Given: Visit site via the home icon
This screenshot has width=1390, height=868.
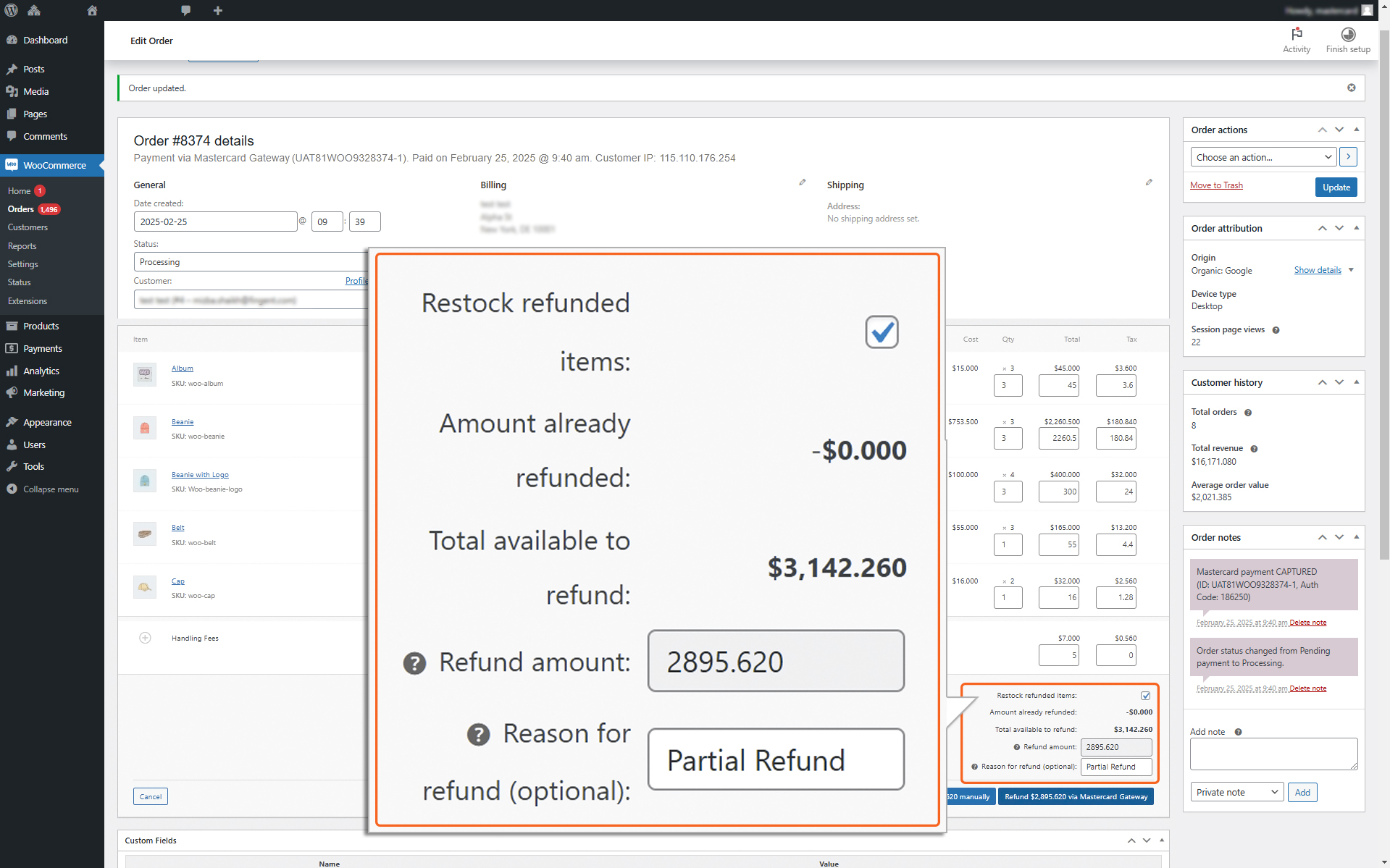Looking at the screenshot, I should [92, 10].
